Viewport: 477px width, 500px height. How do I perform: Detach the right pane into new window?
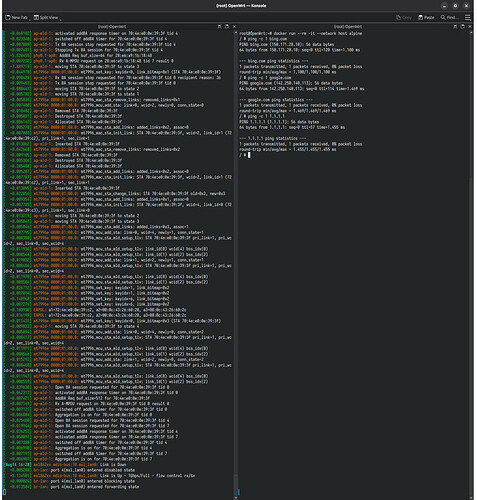(462, 26)
